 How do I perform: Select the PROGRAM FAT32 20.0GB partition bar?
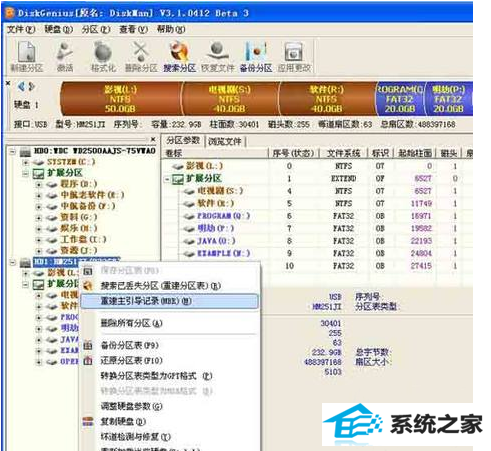click(x=399, y=99)
